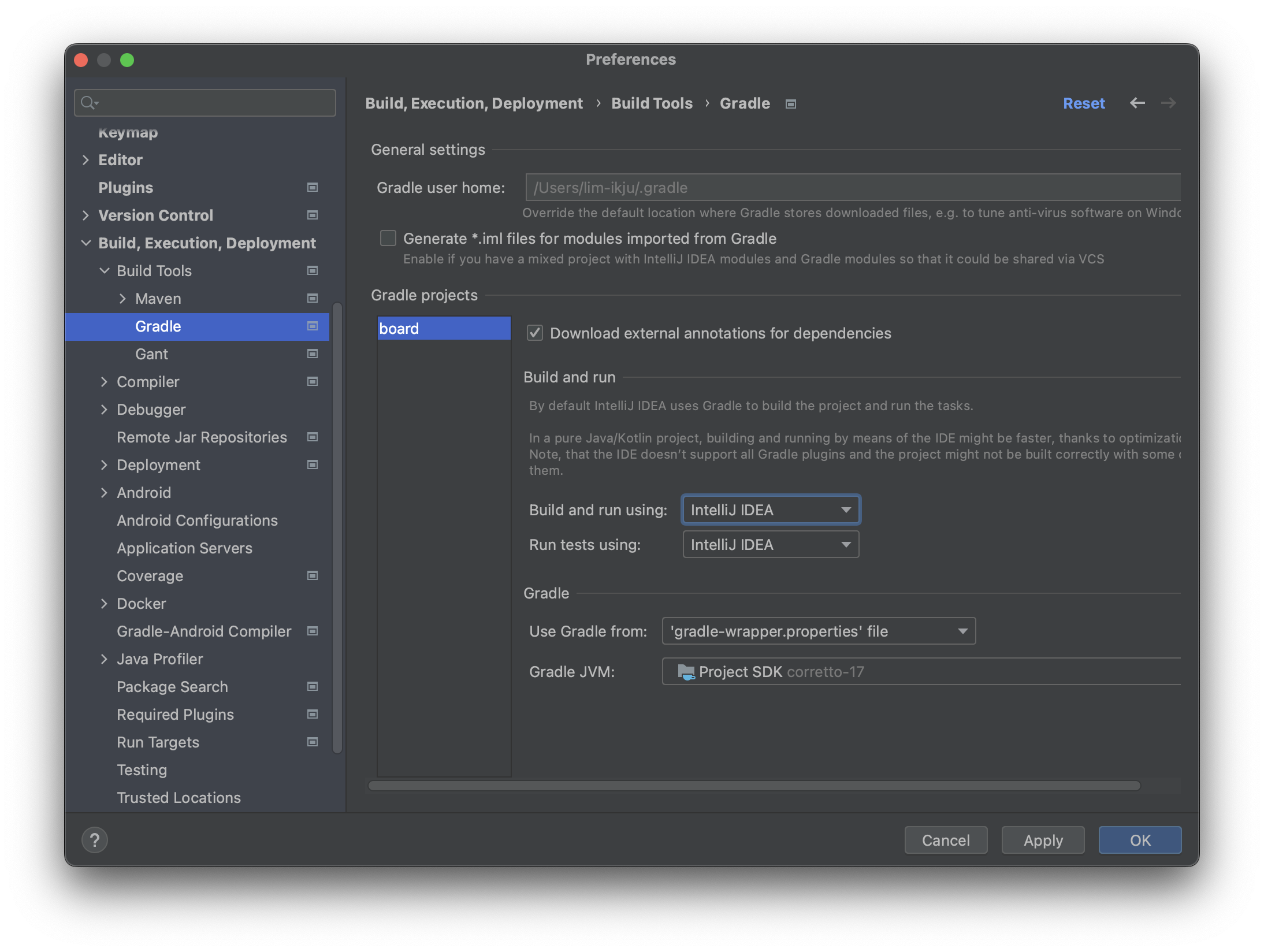Open the Build and run using dropdown

coord(771,510)
